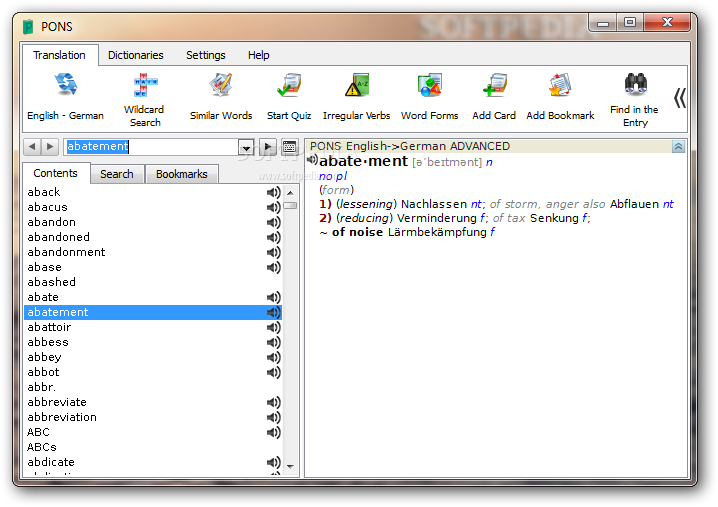Select the word abacus
Image resolution: width=718 pixels, height=507 pixels.
[47, 207]
